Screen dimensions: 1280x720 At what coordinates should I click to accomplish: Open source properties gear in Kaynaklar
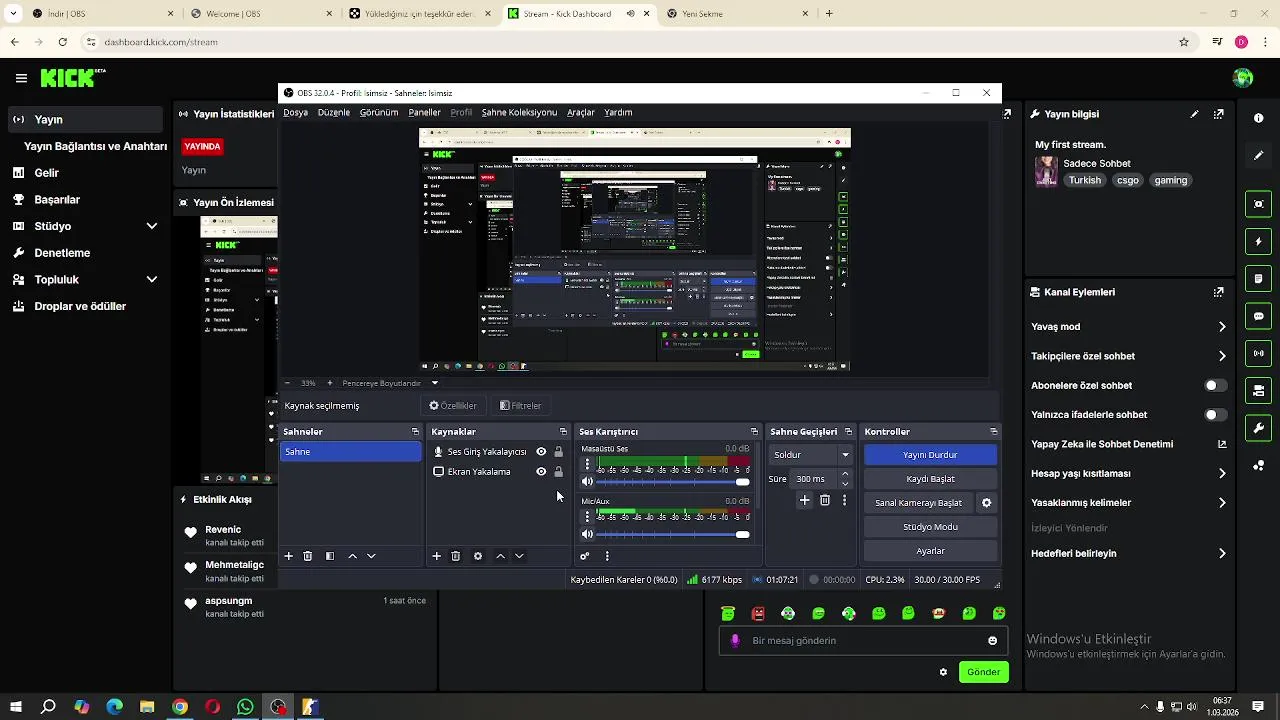478,556
